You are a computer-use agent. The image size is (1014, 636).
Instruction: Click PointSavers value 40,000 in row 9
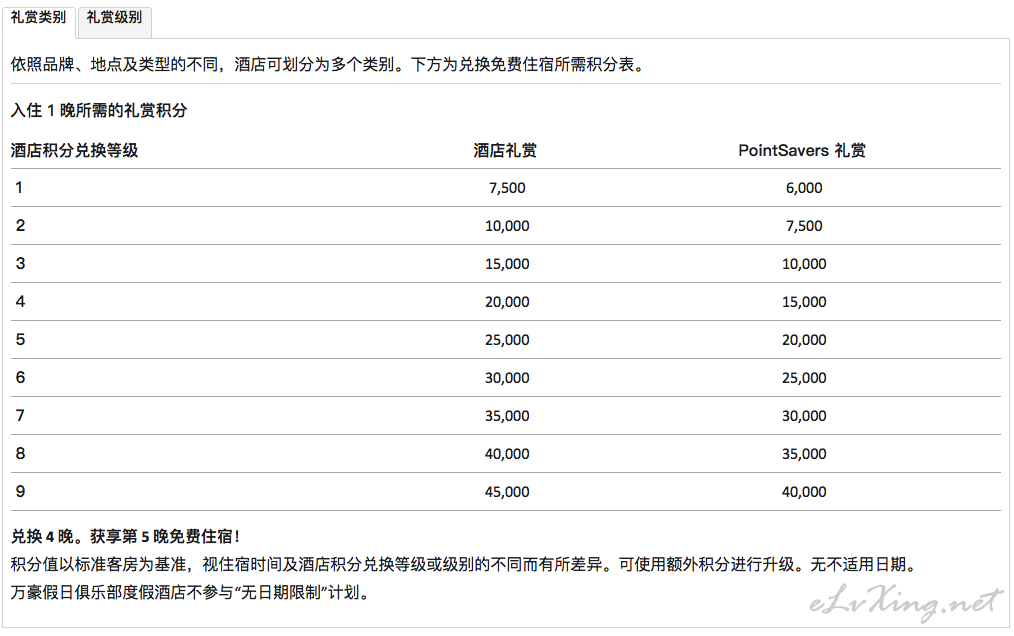(804, 492)
